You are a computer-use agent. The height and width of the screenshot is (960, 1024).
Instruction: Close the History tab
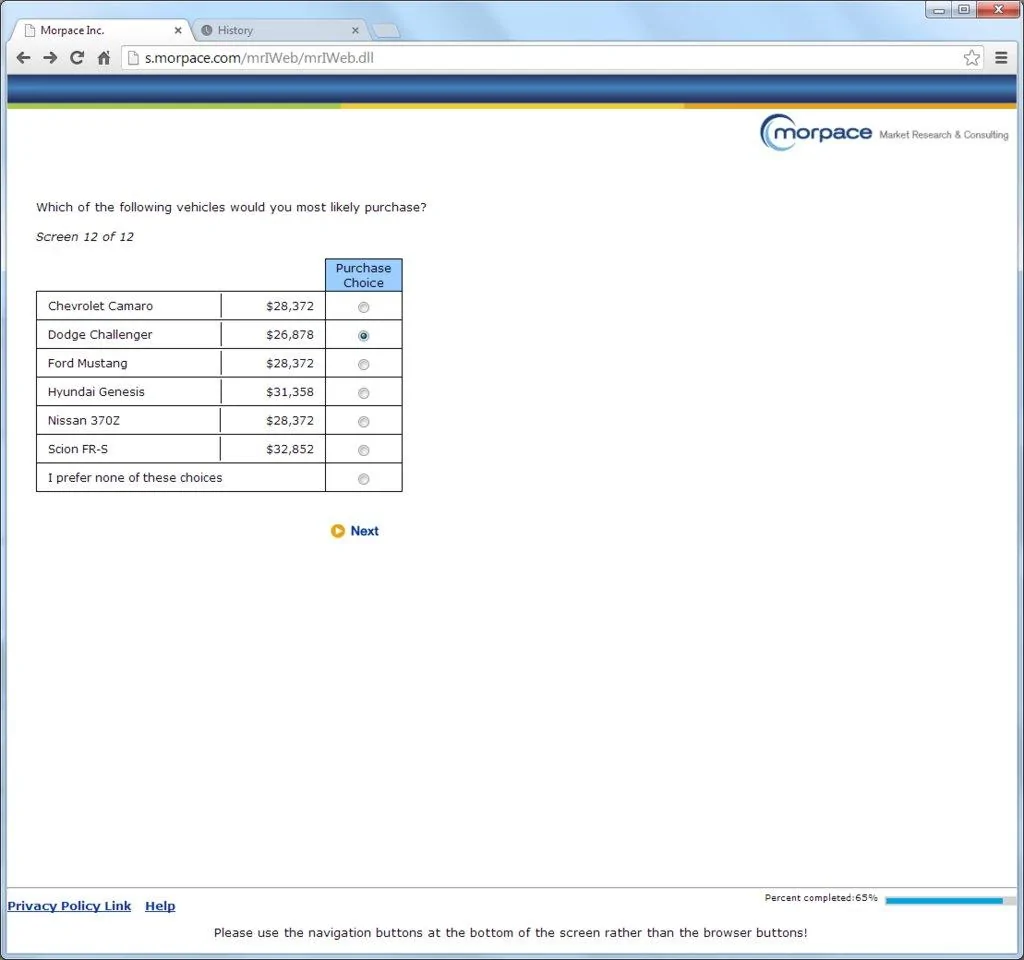click(355, 30)
